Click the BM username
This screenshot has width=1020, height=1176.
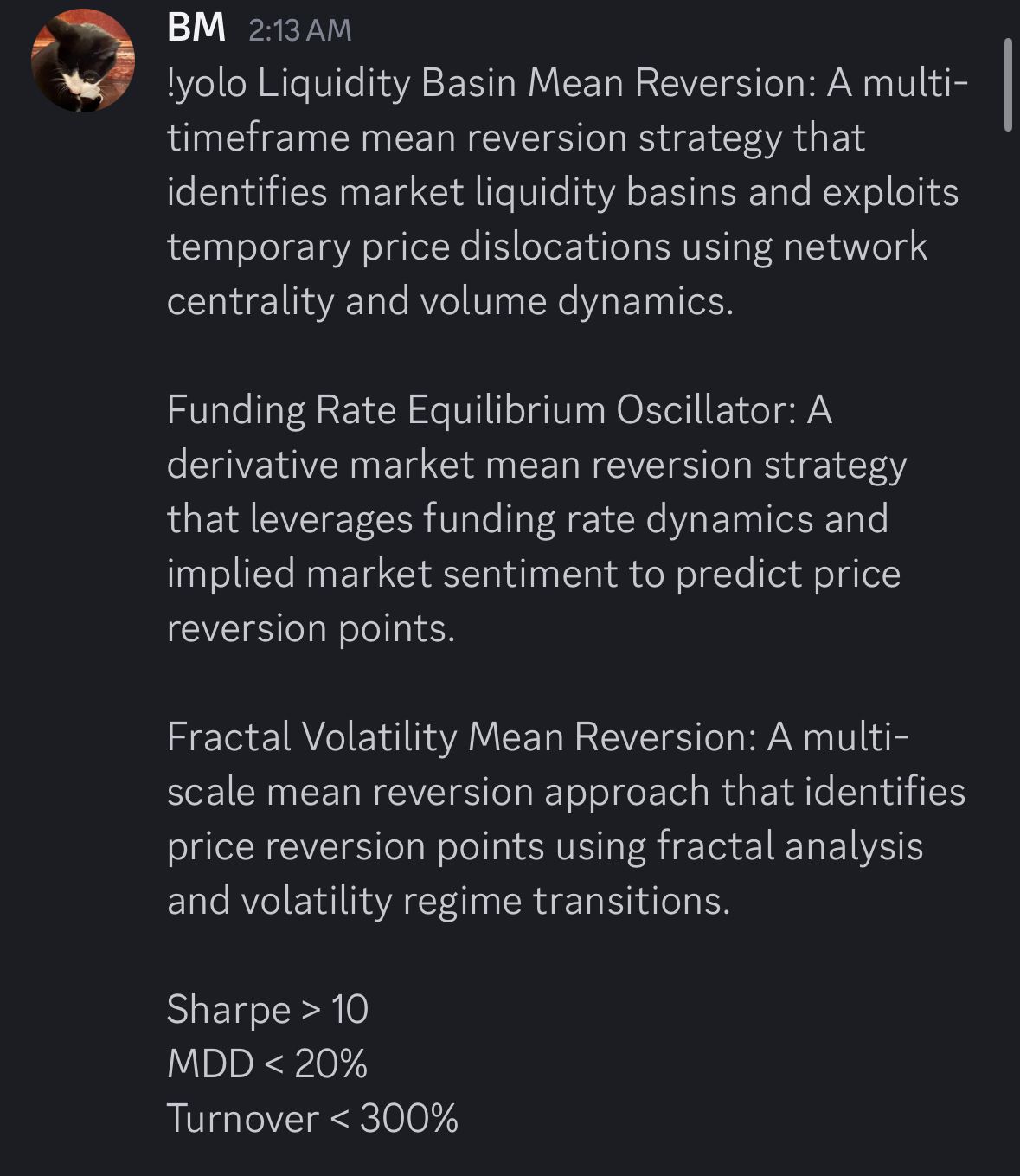pos(196,29)
